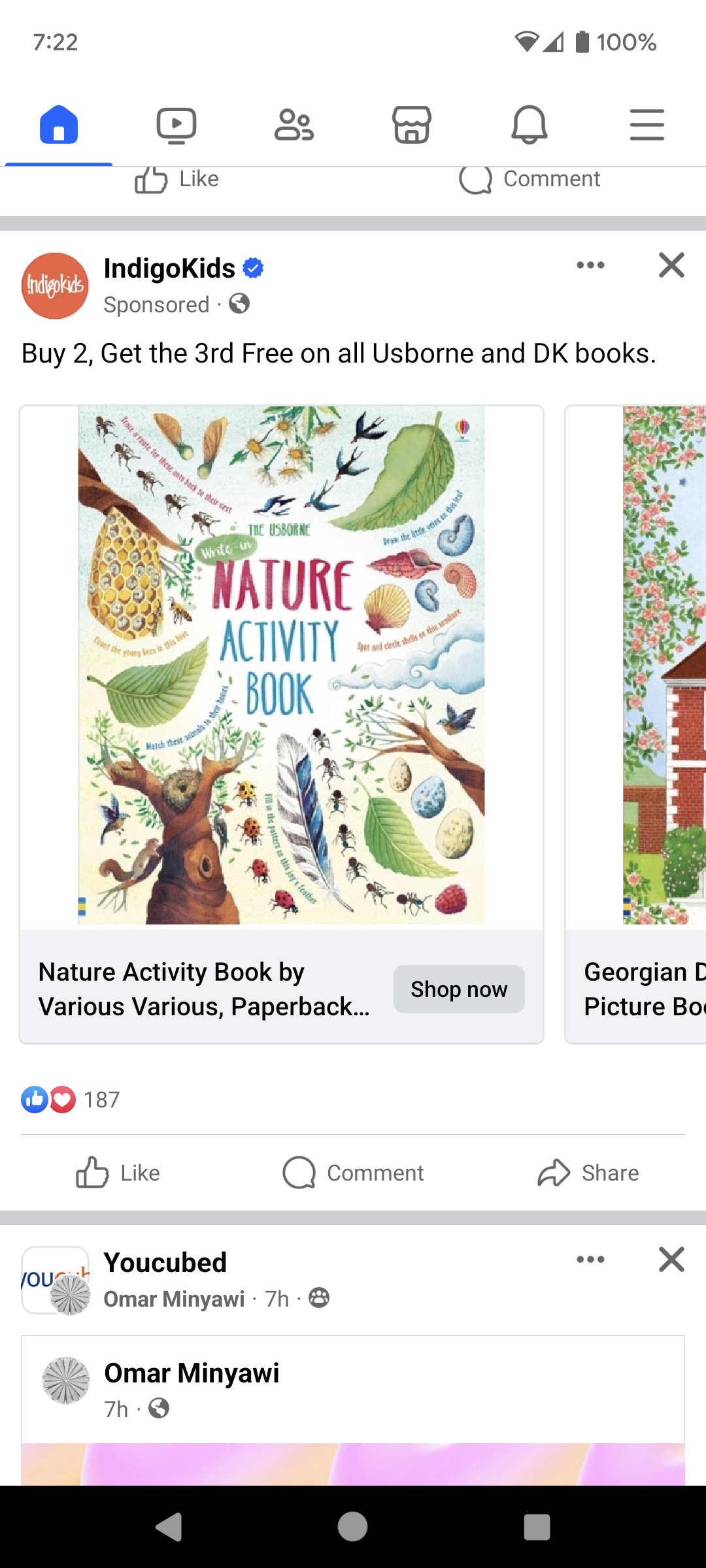Open the IndigoKids profile picture
The width and height of the screenshot is (706, 1568).
click(55, 286)
